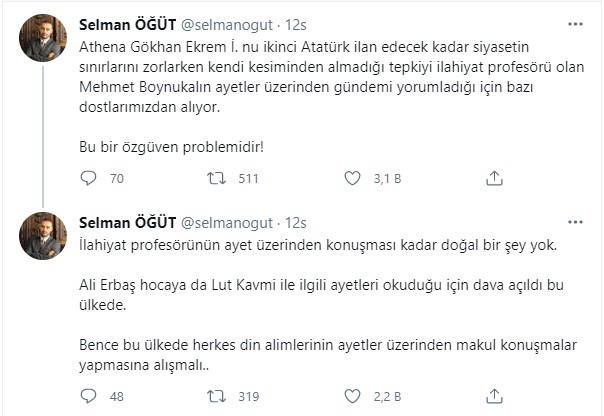The width and height of the screenshot is (604, 416).
Task: Click the 12s timestamp on second tweet
Action: pos(295,222)
